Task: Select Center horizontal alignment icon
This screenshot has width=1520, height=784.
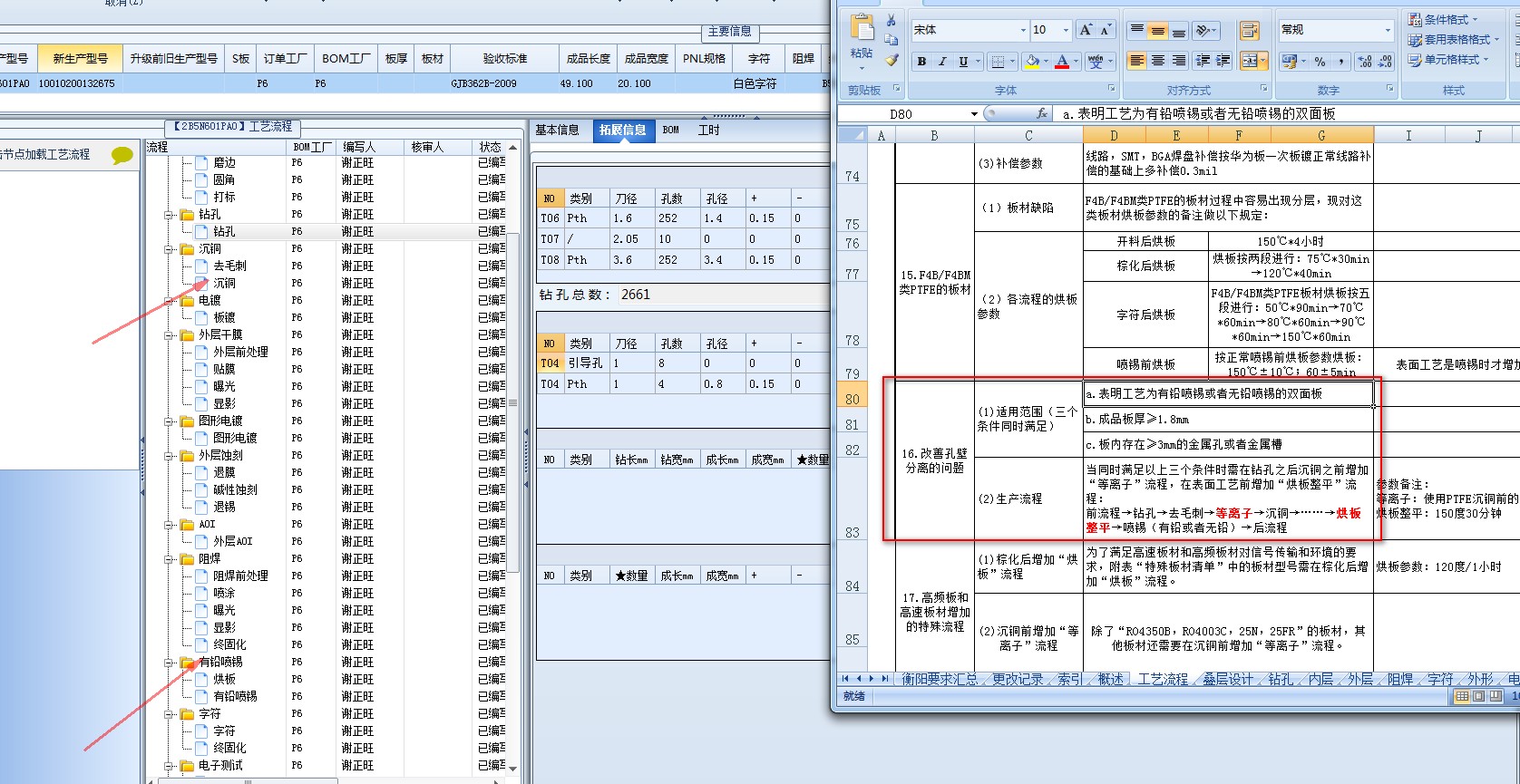Action: pos(1157,61)
